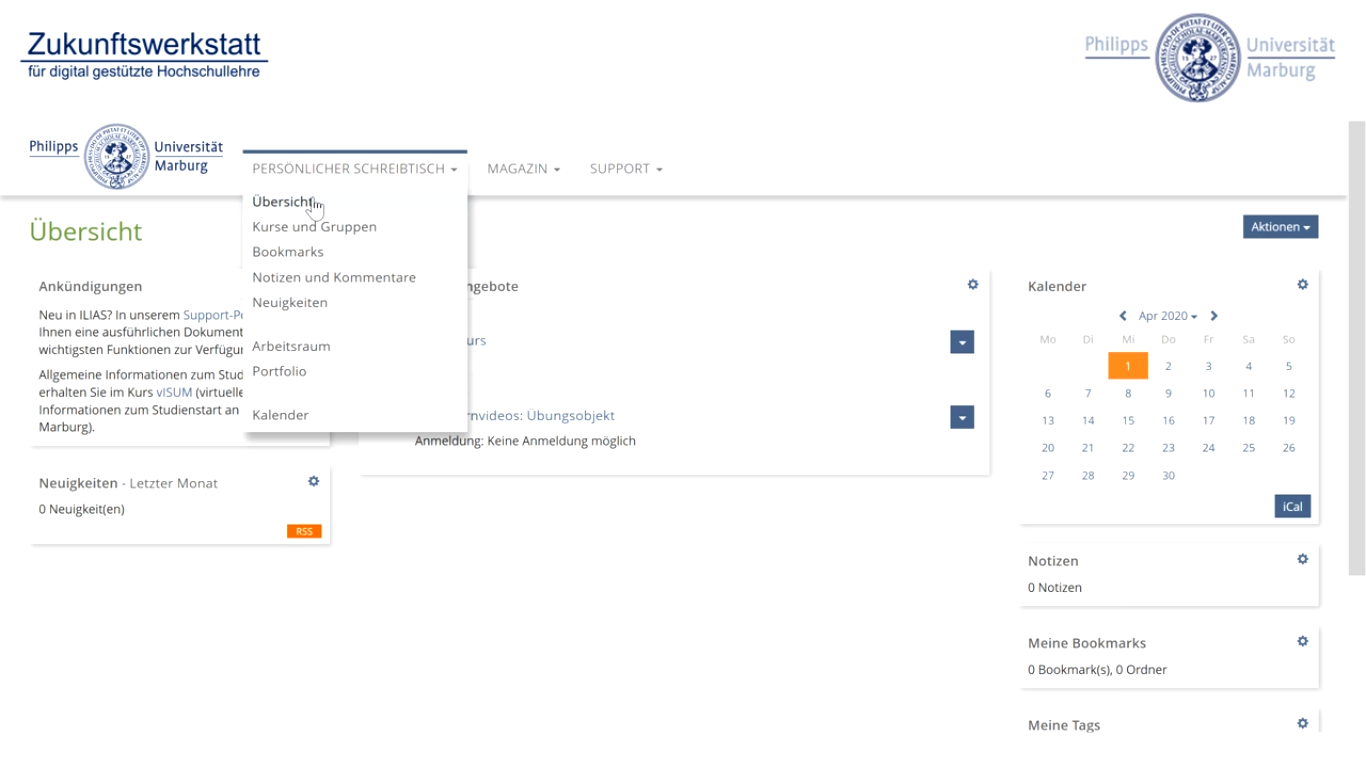Open Meine Bookmarks settings gear
Screen dimensions: 1366x768
coord(1302,642)
